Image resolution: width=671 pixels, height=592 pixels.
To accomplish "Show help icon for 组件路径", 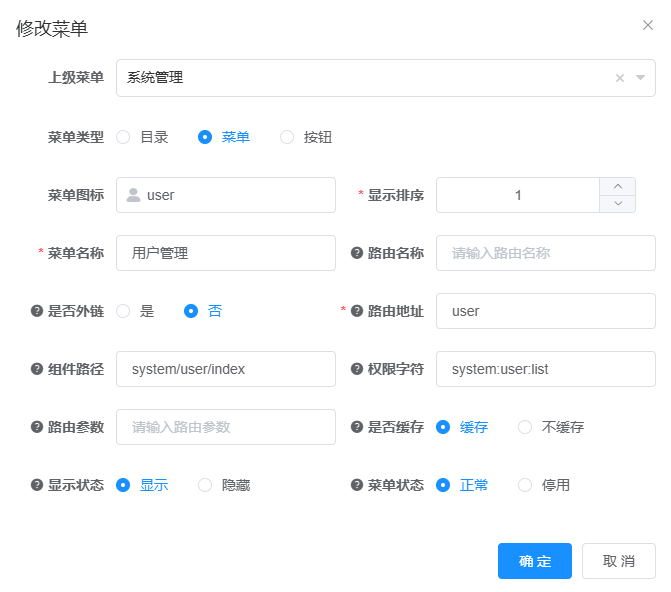I will click(x=37, y=369).
